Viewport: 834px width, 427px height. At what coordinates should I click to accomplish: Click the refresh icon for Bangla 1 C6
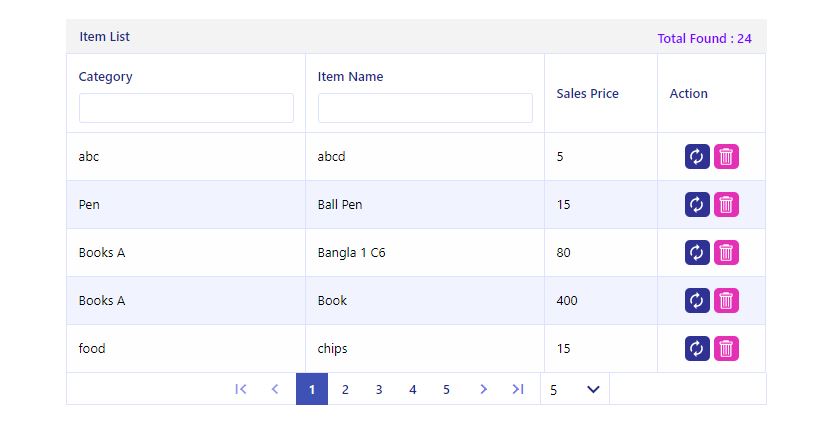tap(697, 253)
